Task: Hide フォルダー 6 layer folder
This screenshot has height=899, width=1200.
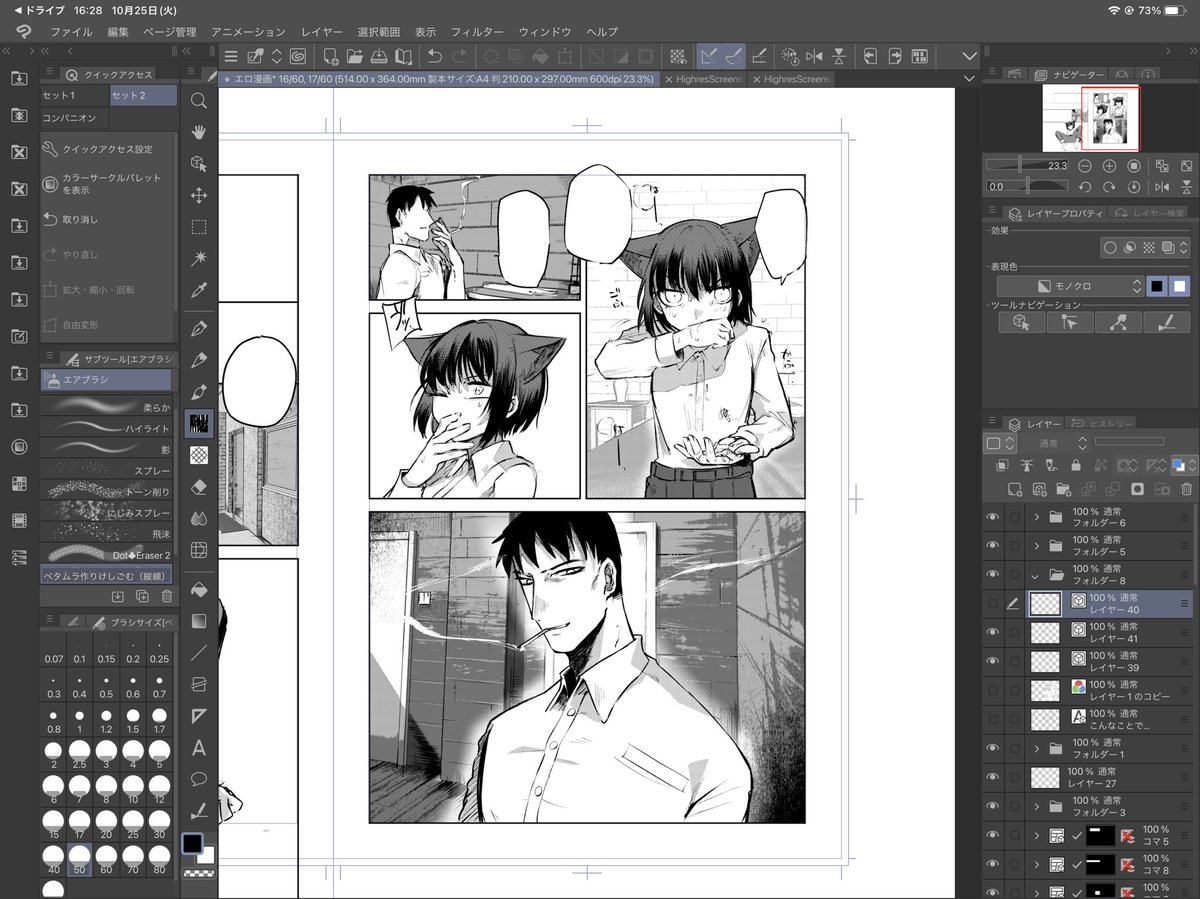Action: pos(993,517)
